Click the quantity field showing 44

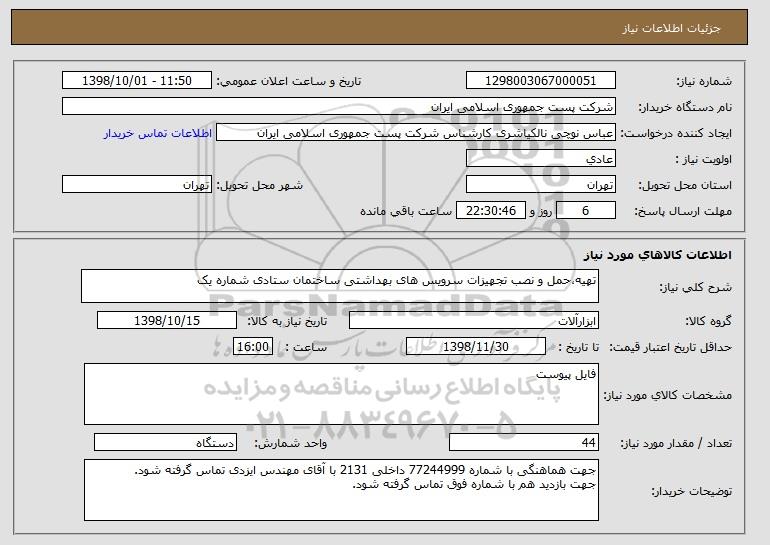524,442
